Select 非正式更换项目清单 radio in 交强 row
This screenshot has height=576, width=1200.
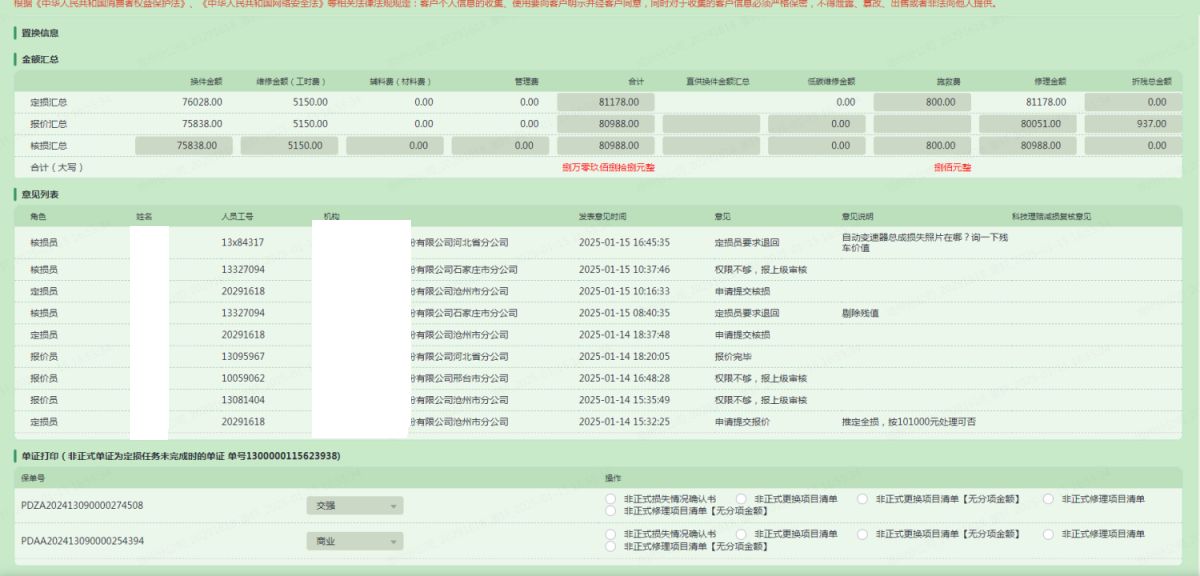click(741, 499)
